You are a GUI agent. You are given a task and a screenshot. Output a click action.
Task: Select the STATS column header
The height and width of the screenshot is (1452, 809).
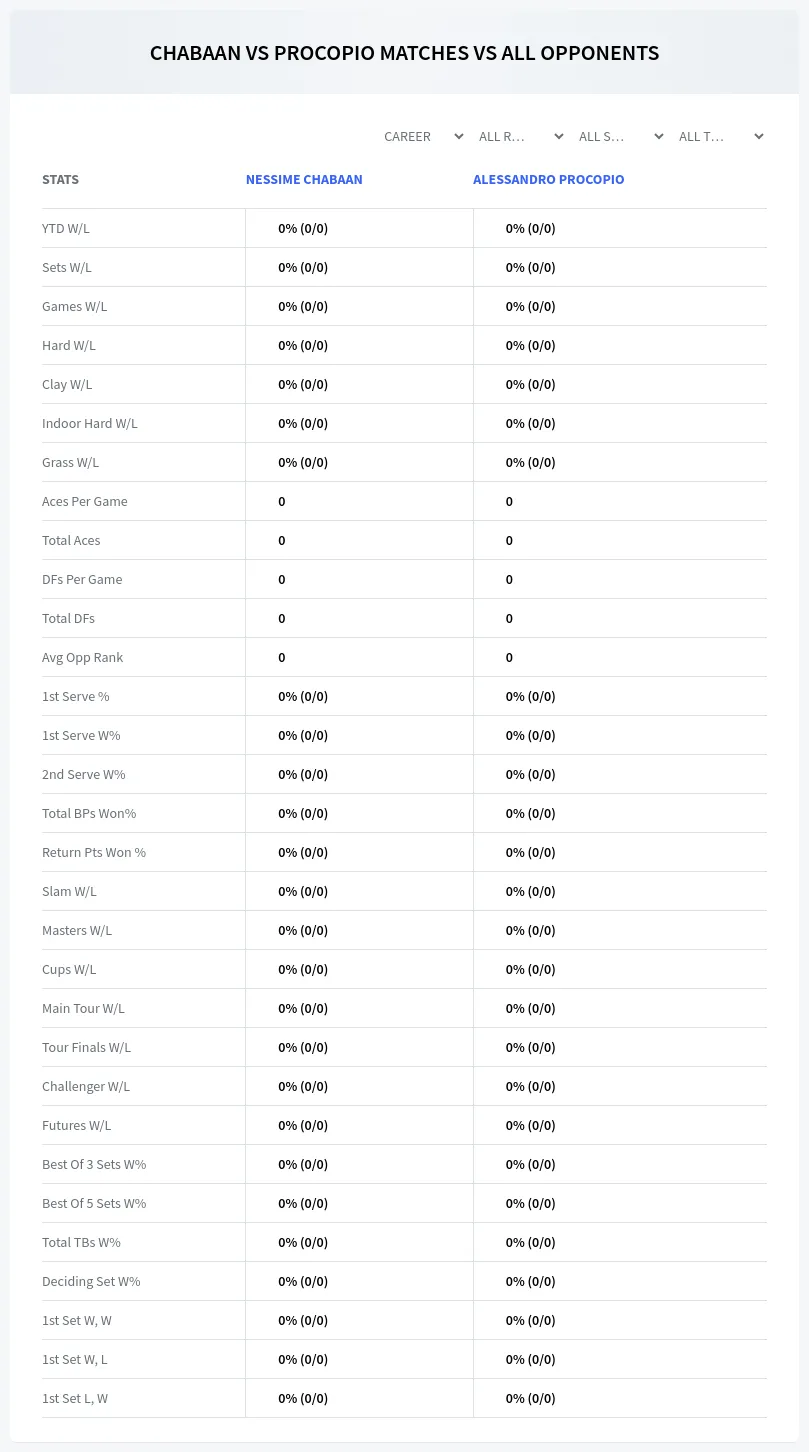(x=60, y=180)
